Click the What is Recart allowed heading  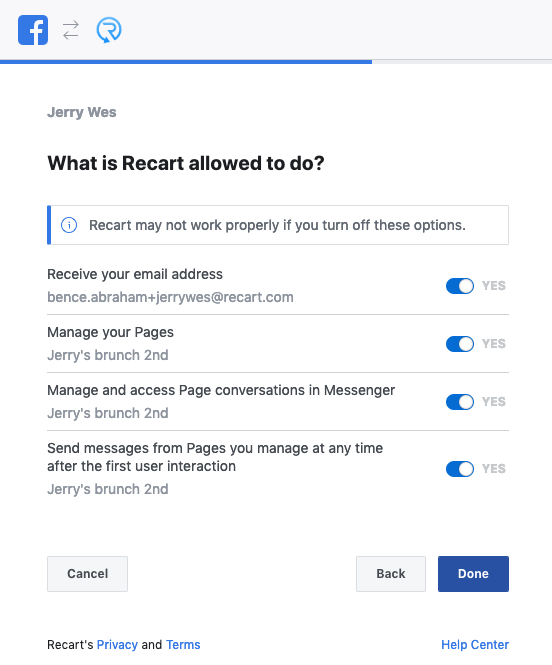[x=186, y=163]
